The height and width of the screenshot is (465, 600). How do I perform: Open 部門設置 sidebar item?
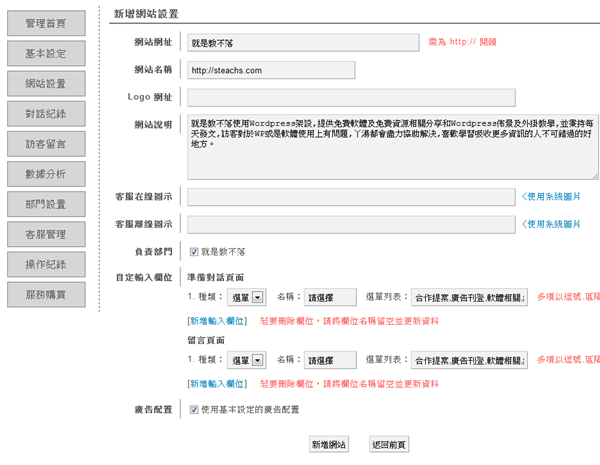coord(46,204)
